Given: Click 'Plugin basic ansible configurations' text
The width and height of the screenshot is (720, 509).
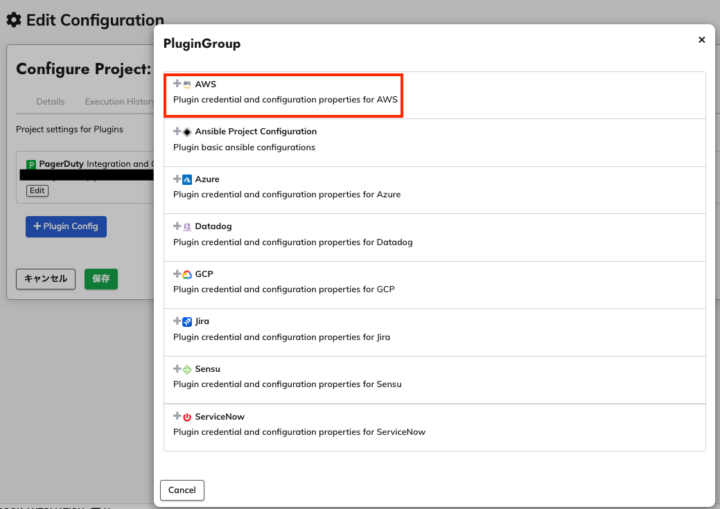Looking at the screenshot, I should 244,147.
